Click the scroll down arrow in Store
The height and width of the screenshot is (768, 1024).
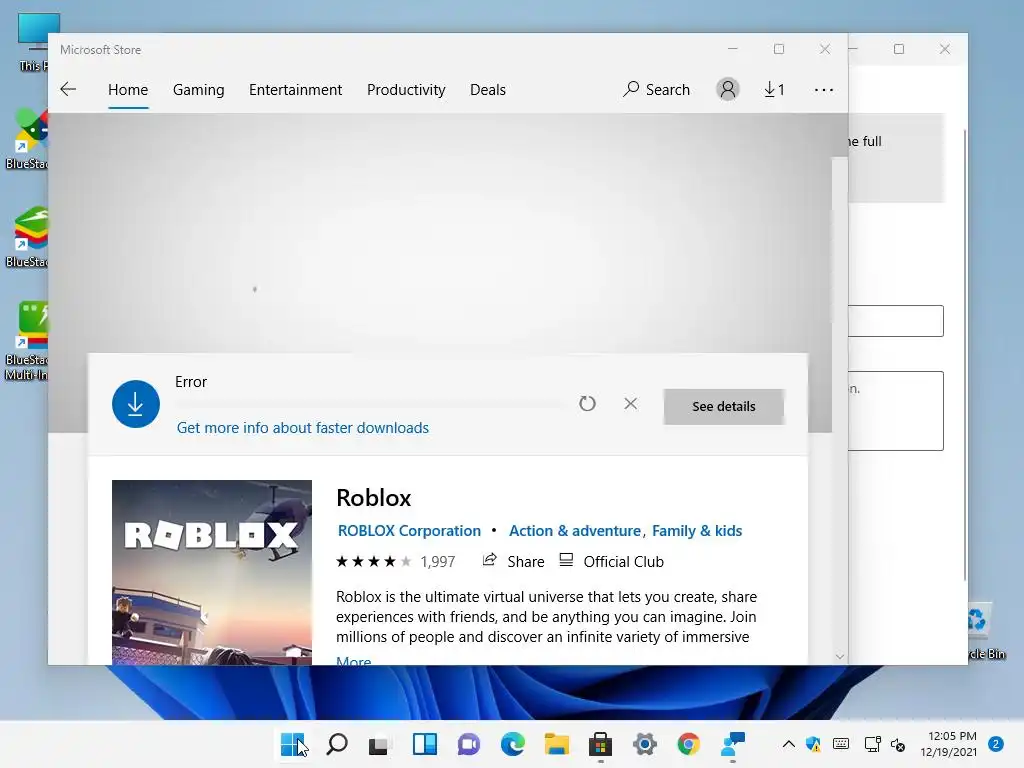(x=840, y=656)
